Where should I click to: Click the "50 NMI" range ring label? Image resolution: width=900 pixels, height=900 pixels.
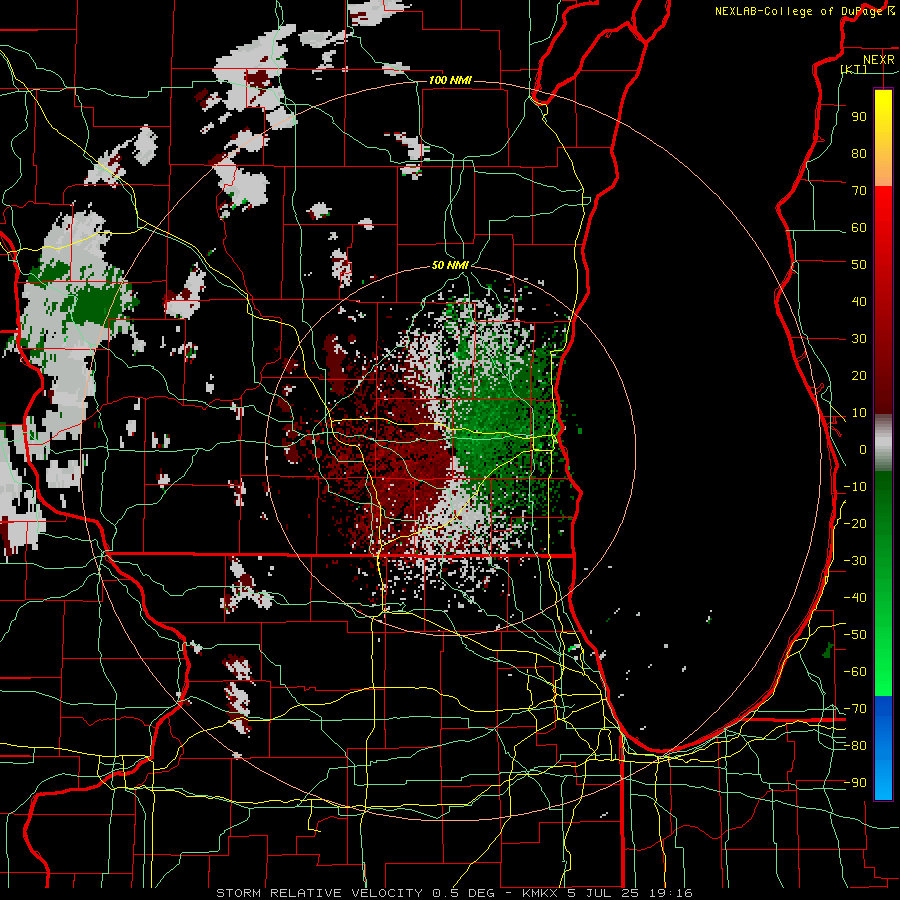coord(450,265)
